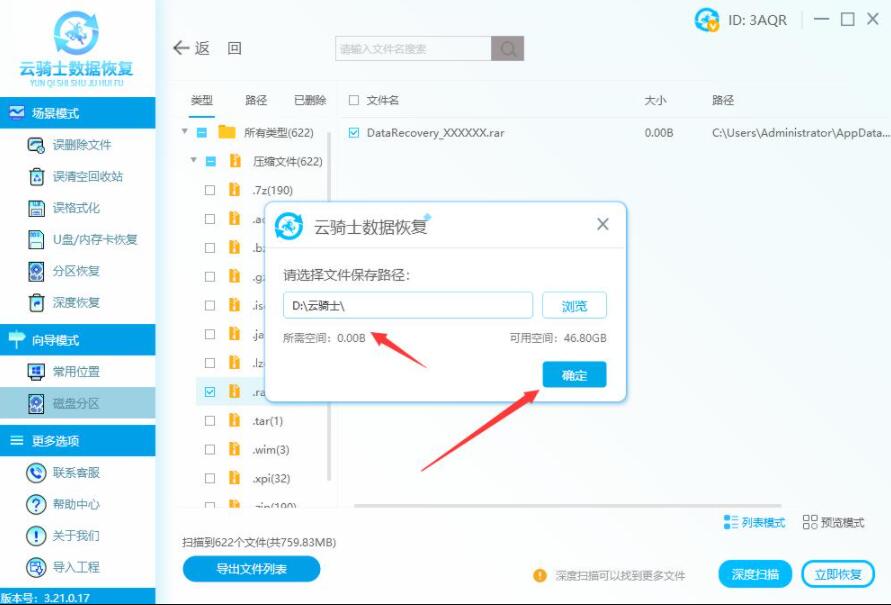Collapse the 所有类型 tree node

click(185, 131)
